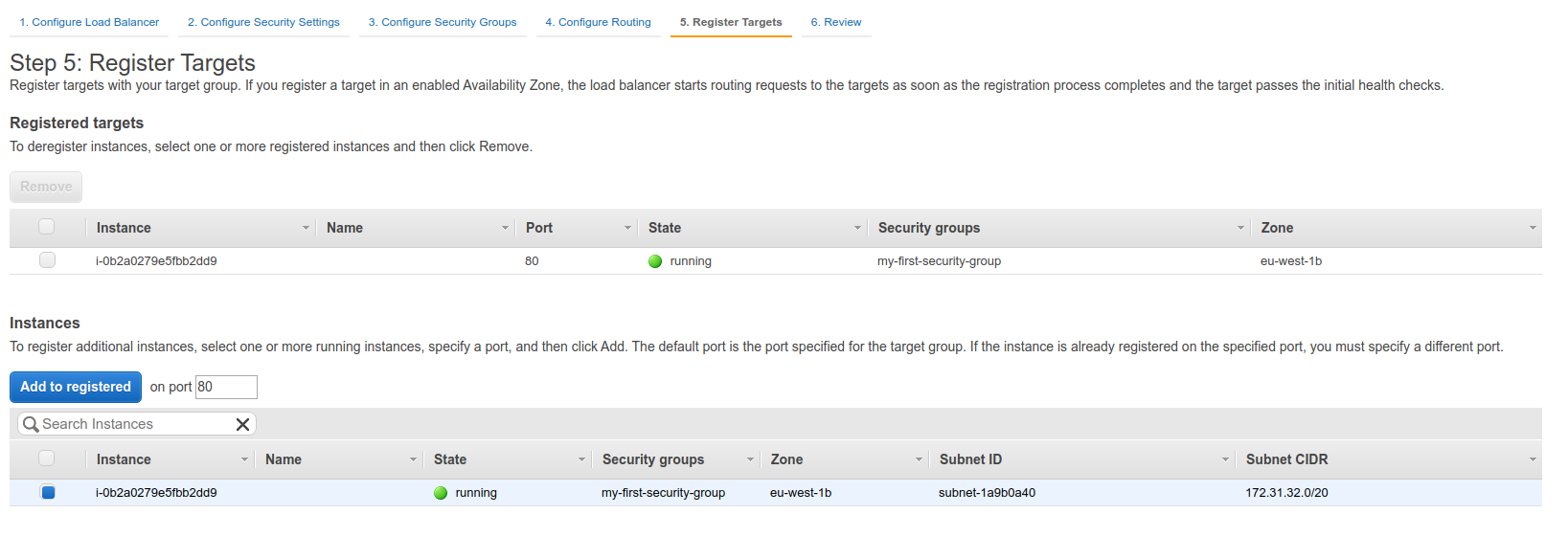Open State column dropdown in Instances table
Viewport: 1568px width, 537px height.
(x=581, y=459)
